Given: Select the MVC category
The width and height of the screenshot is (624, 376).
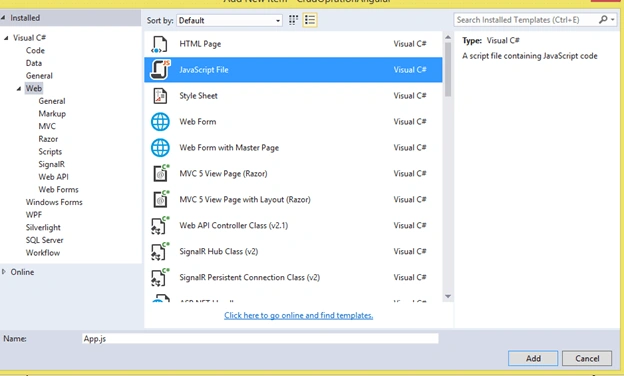Looking at the screenshot, I should (47, 126).
